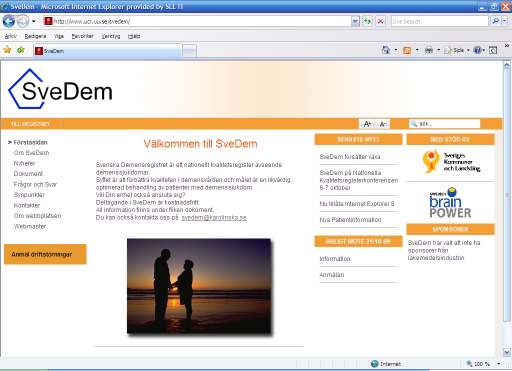The height and width of the screenshot is (371, 512).
Task: Open the search provider options dropdown
Action: click(x=505, y=21)
